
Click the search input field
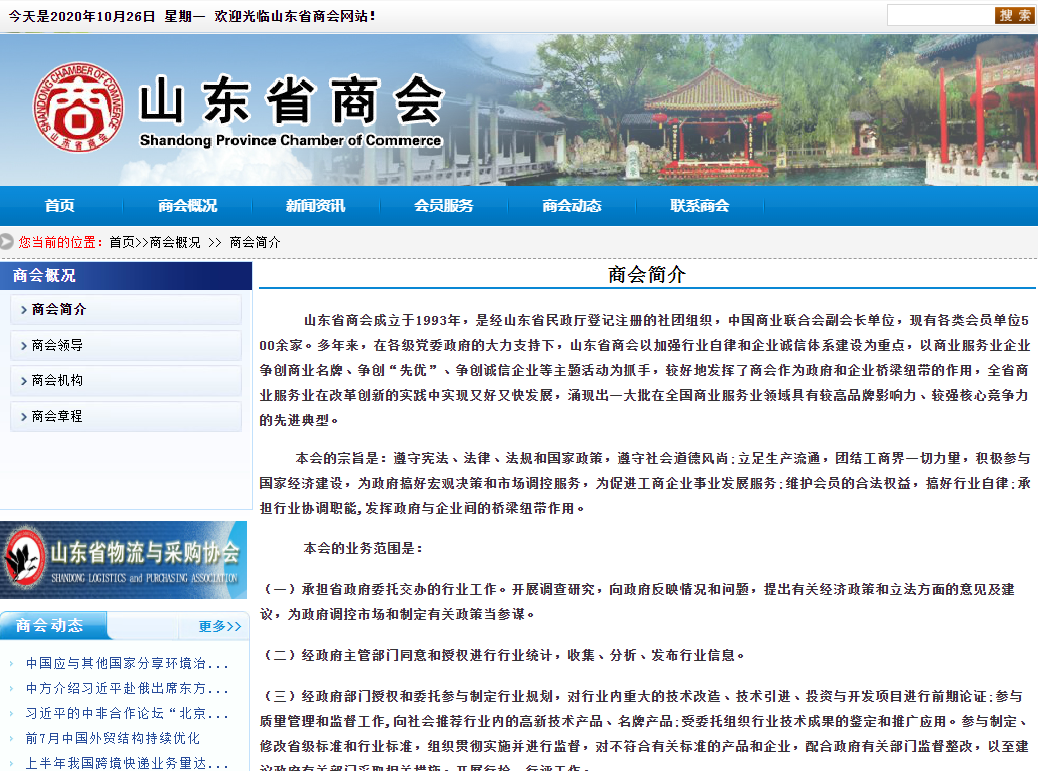click(939, 15)
